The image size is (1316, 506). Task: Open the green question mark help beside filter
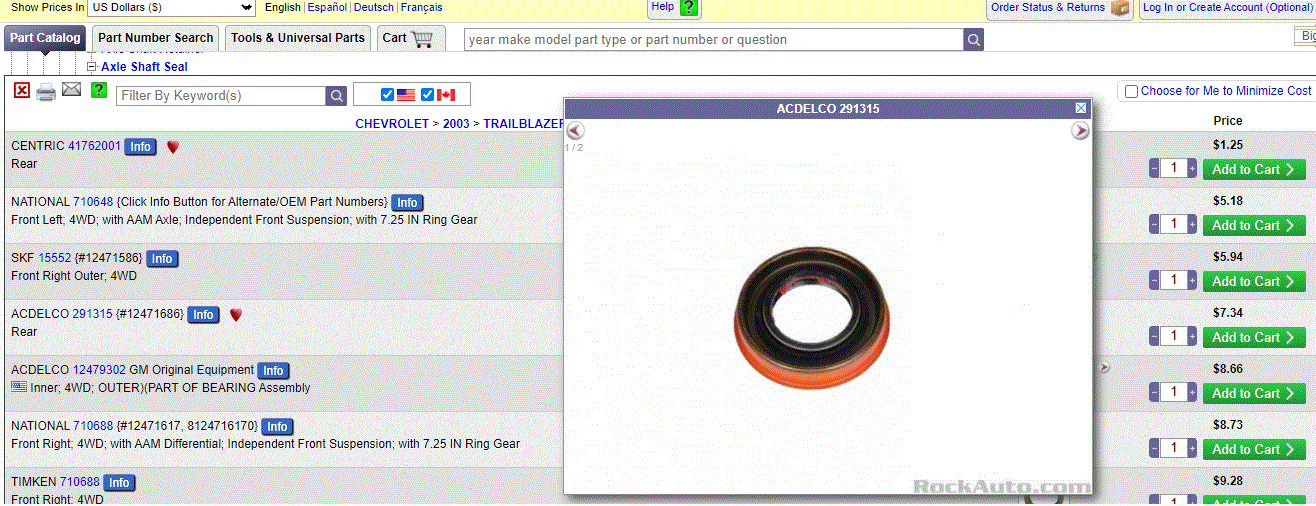99,90
